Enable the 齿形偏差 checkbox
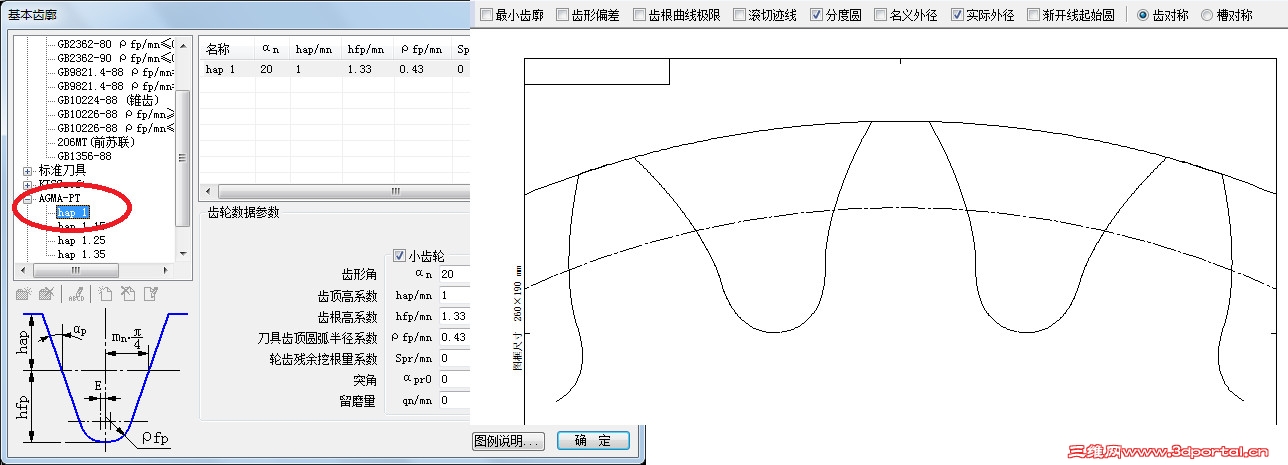 (x=562, y=15)
